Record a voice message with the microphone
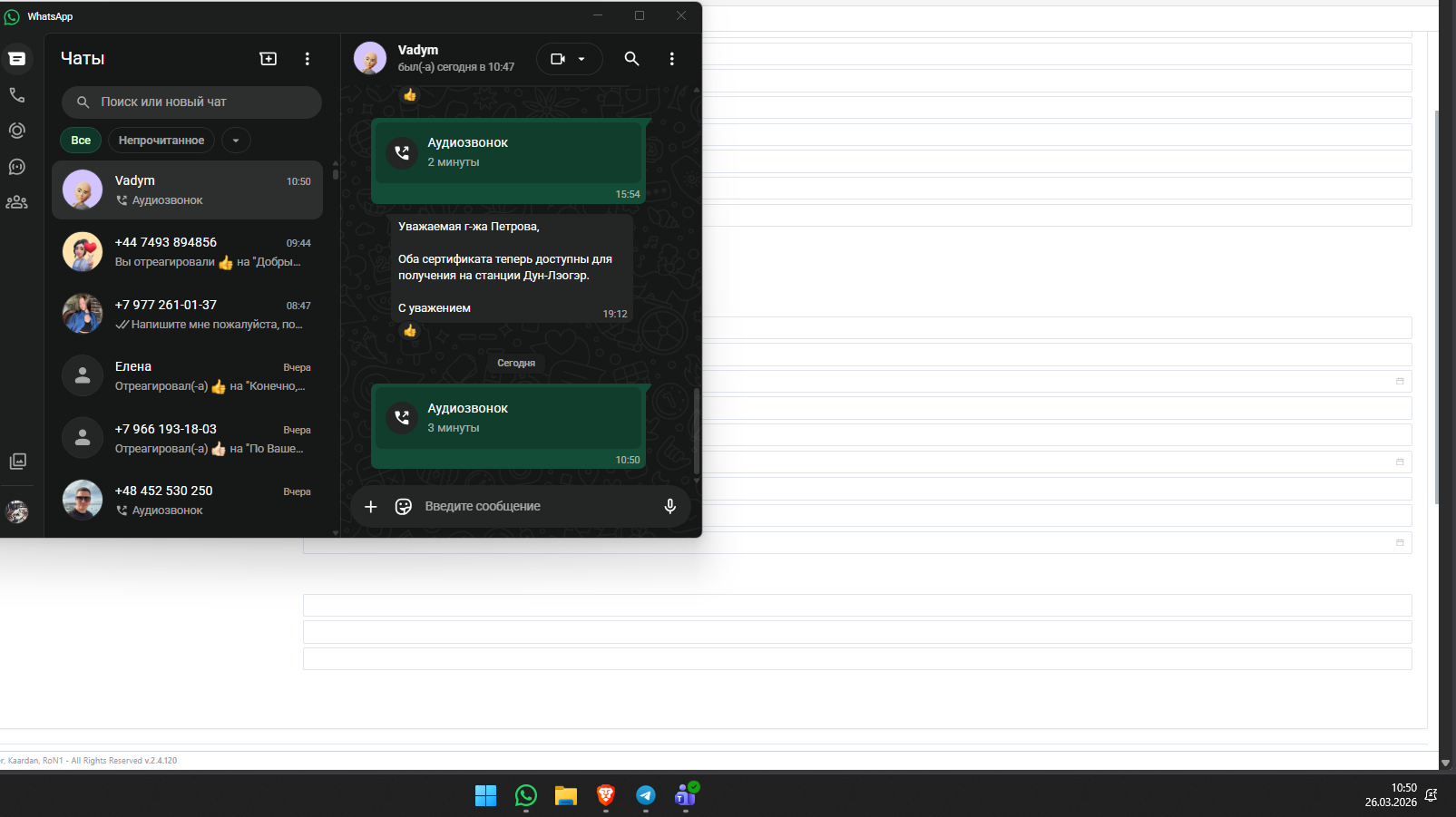This screenshot has height=817, width=1456. tap(669, 507)
